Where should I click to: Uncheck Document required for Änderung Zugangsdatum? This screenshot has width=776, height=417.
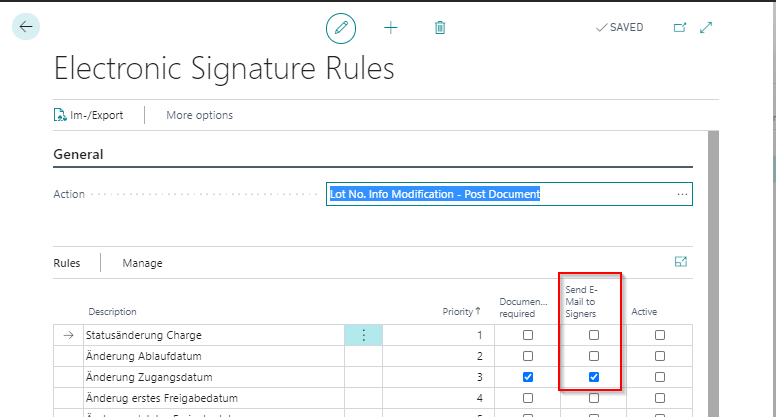528,377
